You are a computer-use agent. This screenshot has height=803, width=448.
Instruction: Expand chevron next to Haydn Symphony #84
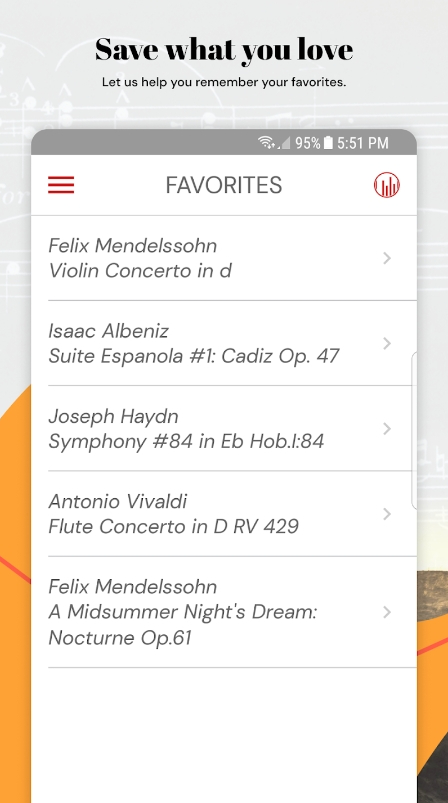pyautogui.click(x=387, y=428)
